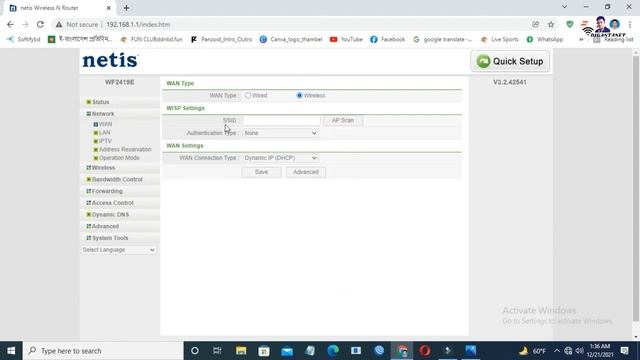This screenshot has height=360, width=640.
Task: Open Microsoft Store from taskbar
Action: point(264,351)
